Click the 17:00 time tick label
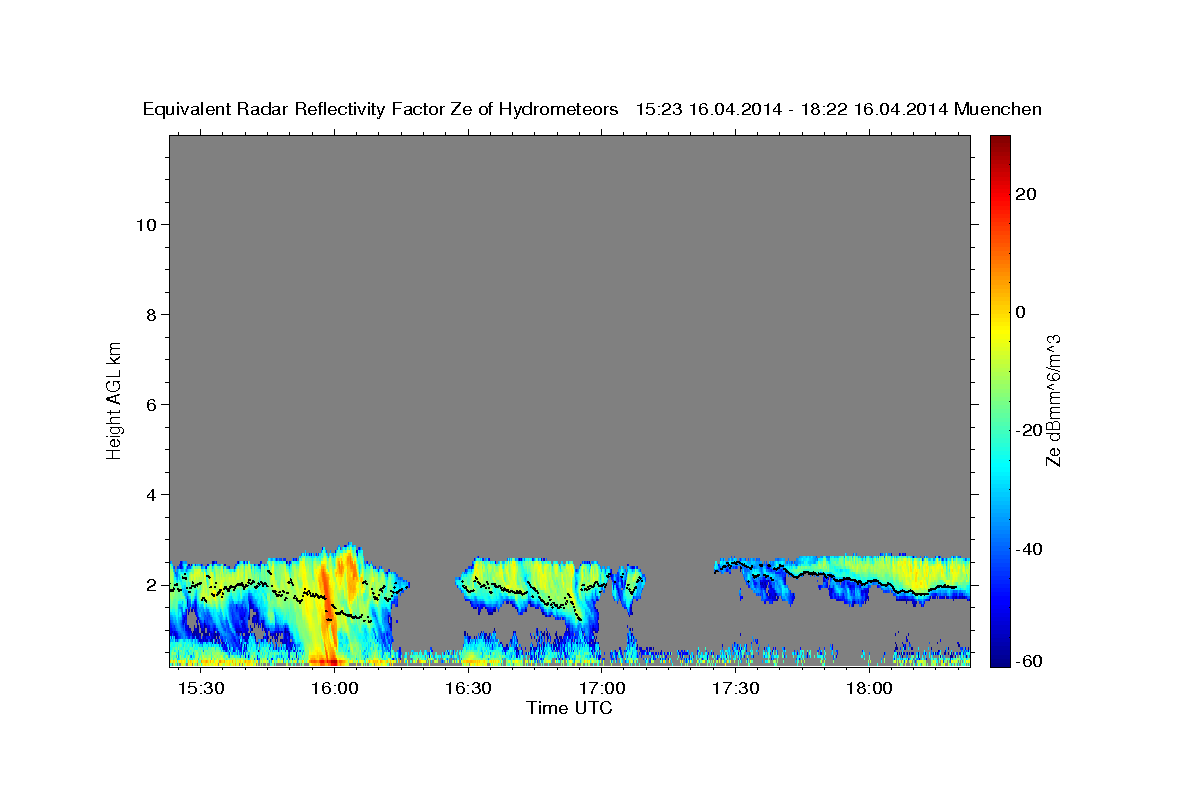This screenshot has height=800, width=1200. click(x=603, y=689)
